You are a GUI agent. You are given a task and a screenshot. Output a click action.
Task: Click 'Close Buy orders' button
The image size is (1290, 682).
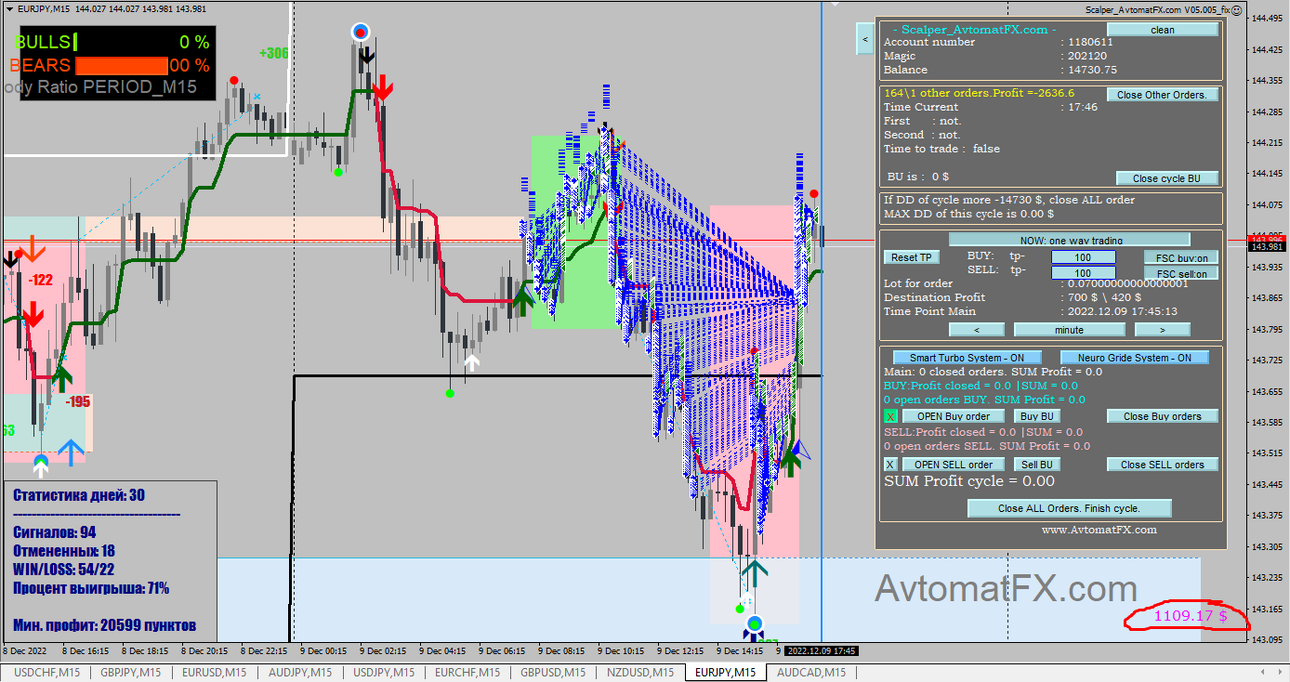point(1163,416)
